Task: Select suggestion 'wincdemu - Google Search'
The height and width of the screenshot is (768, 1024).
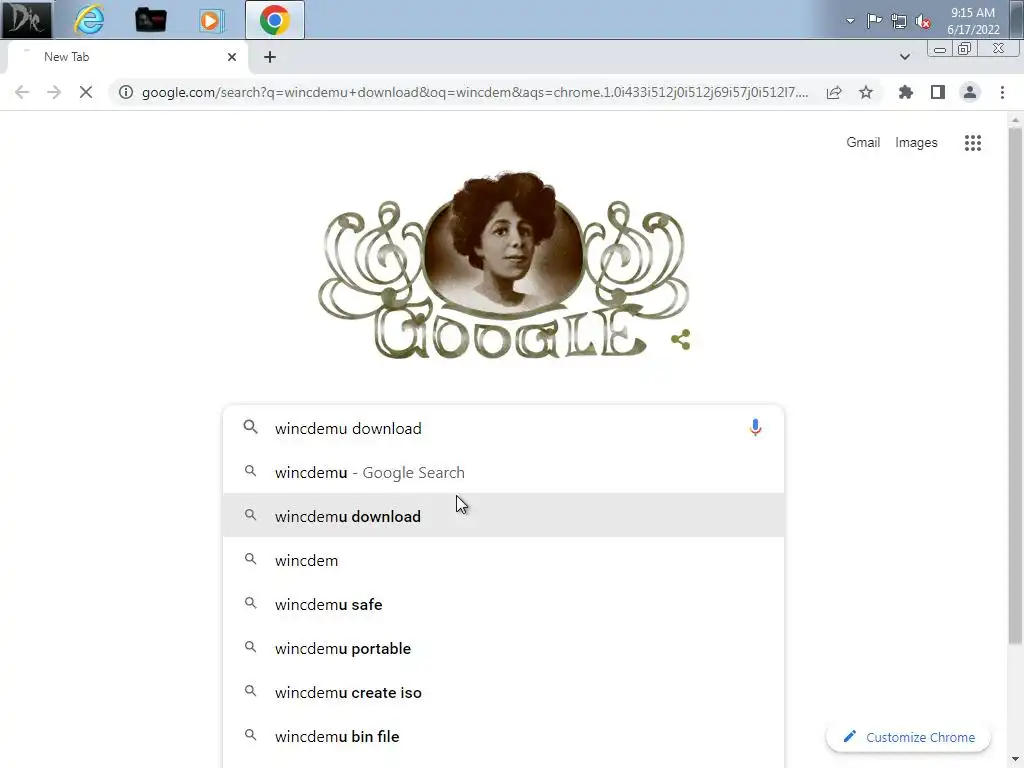Action: coord(503,472)
